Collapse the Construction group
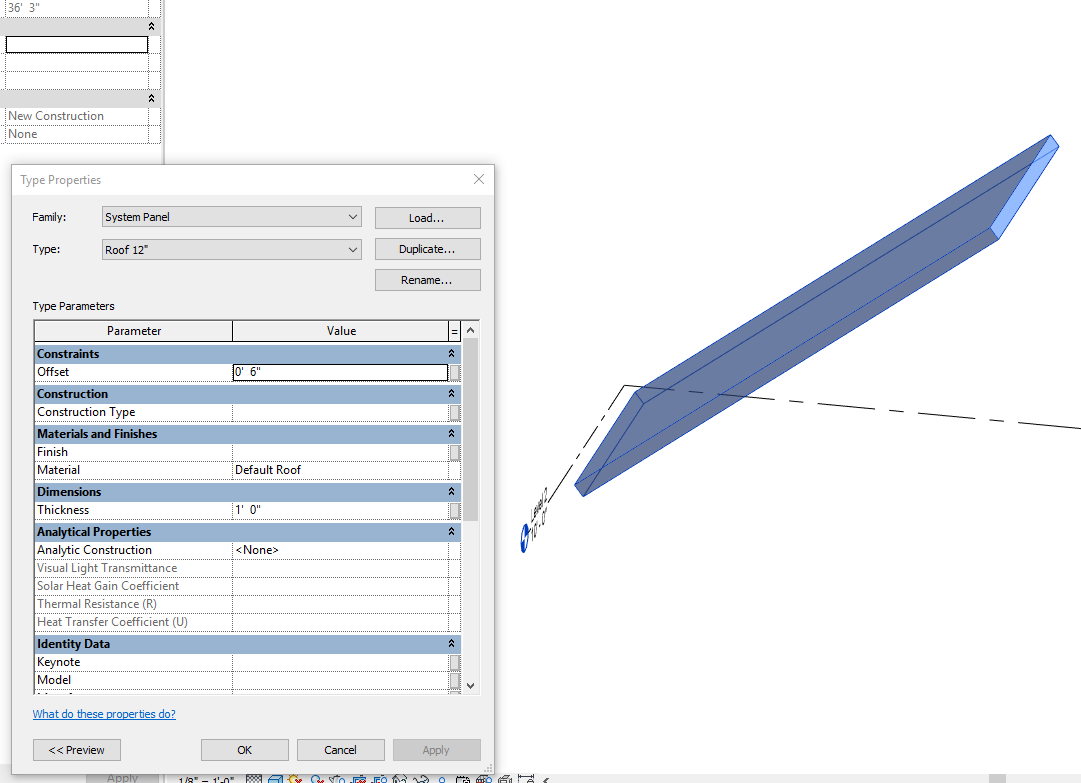The width and height of the screenshot is (1081, 783). pos(452,394)
